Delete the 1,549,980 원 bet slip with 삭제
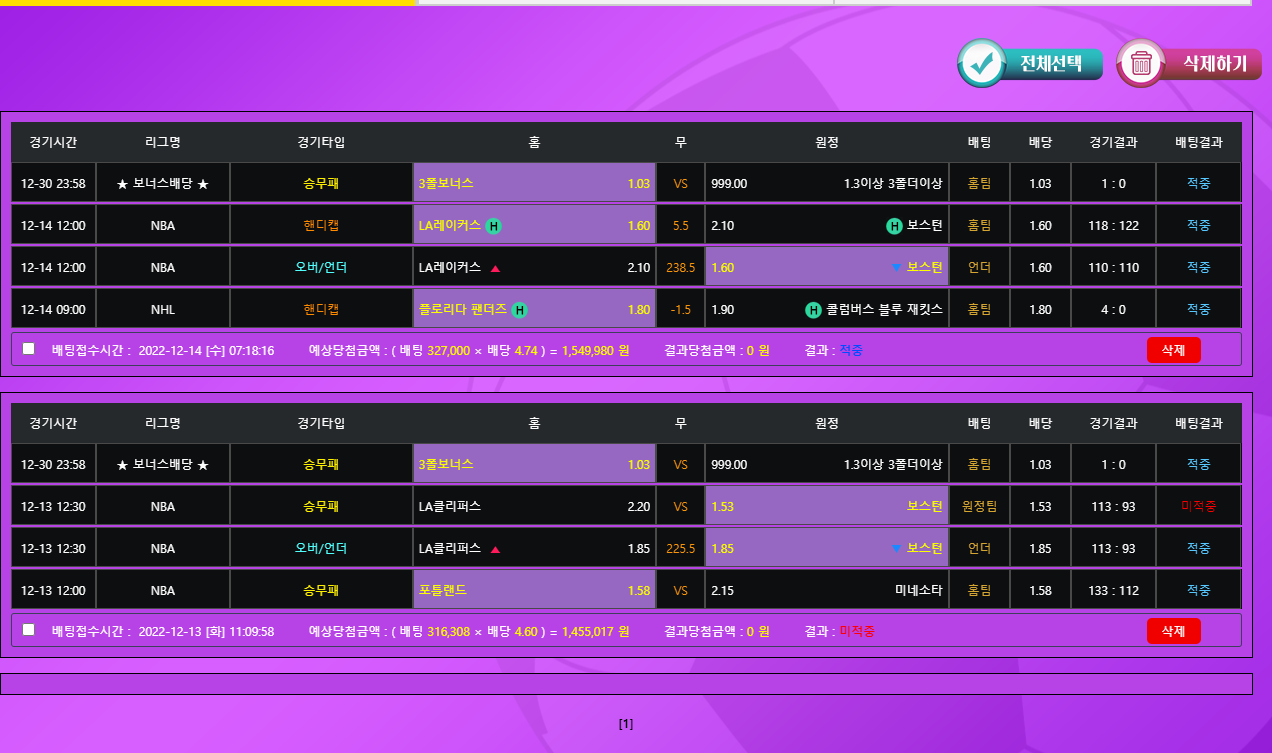 click(x=1173, y=350)
